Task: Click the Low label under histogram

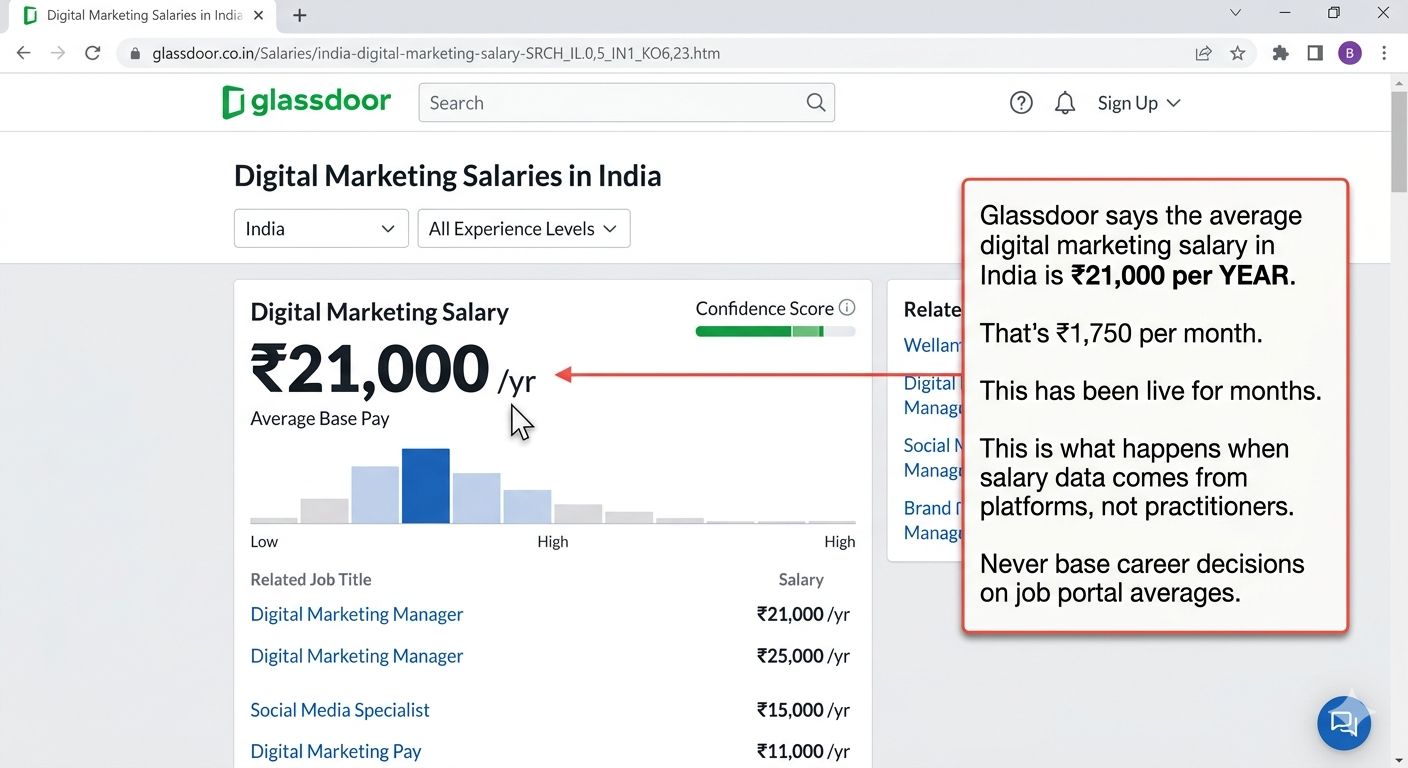Action: 264,541
